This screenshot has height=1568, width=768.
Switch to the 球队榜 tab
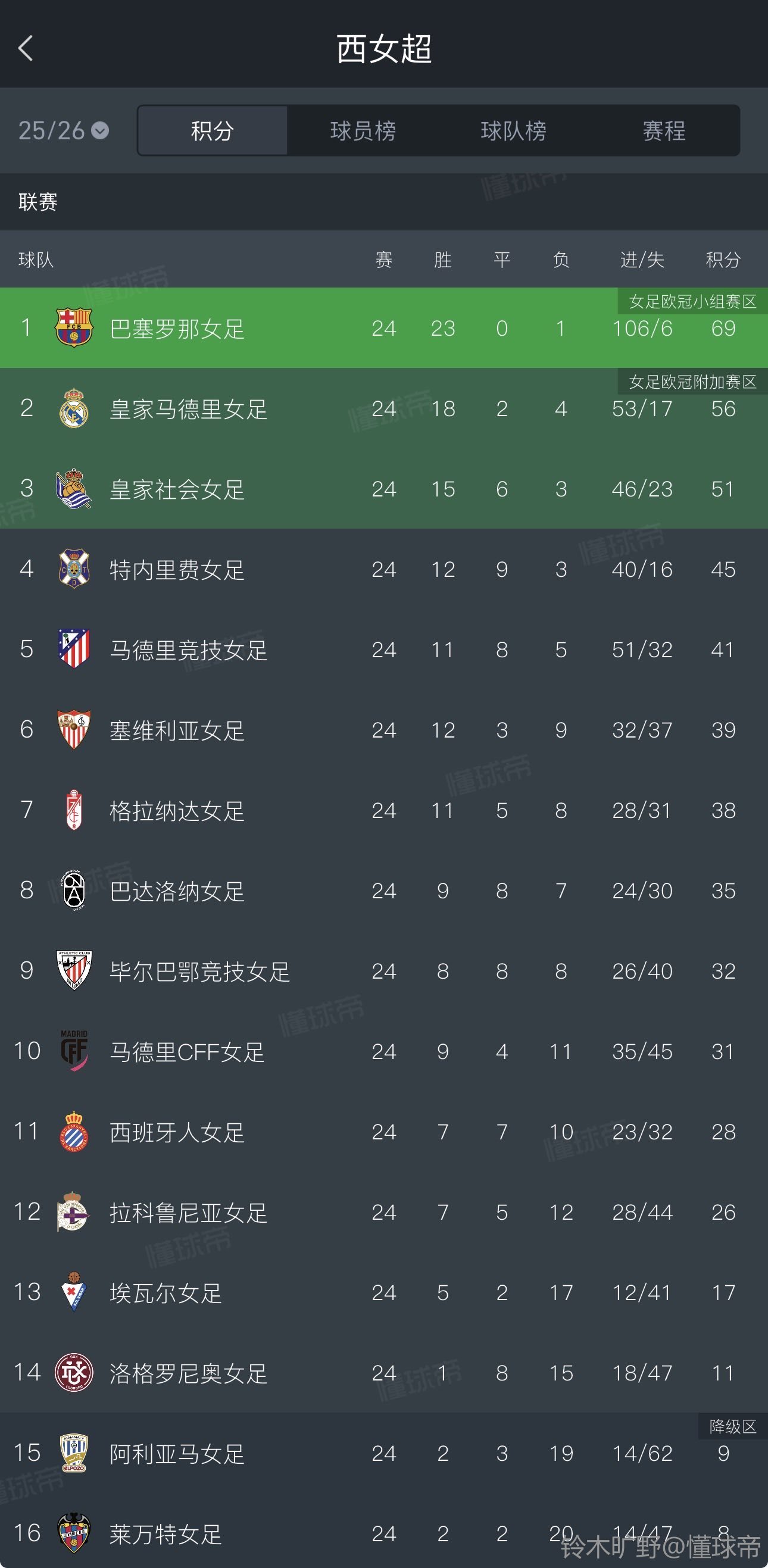tap(513, 130)
